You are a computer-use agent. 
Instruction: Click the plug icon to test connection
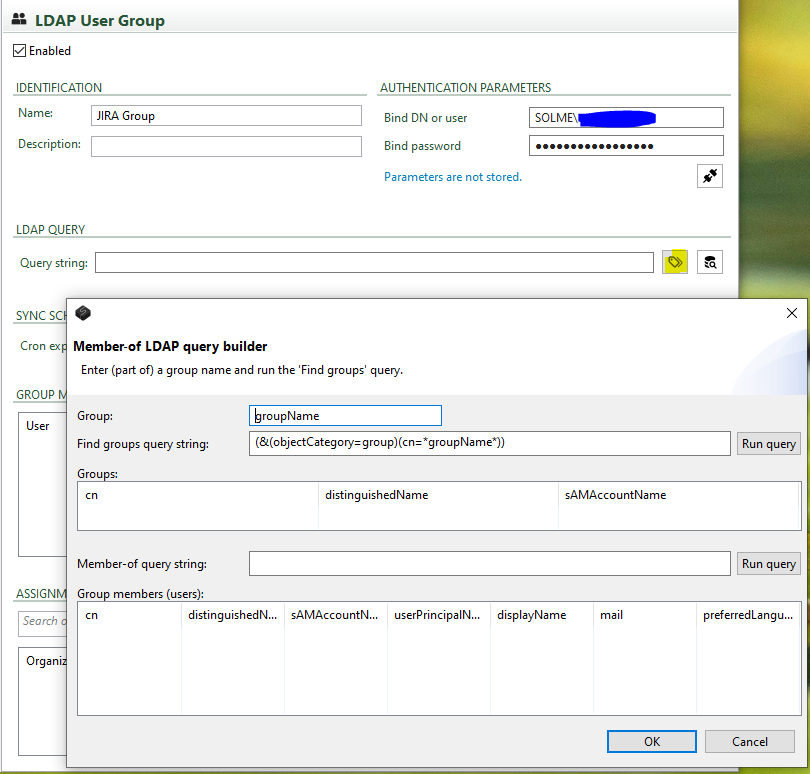pos(710,176)
